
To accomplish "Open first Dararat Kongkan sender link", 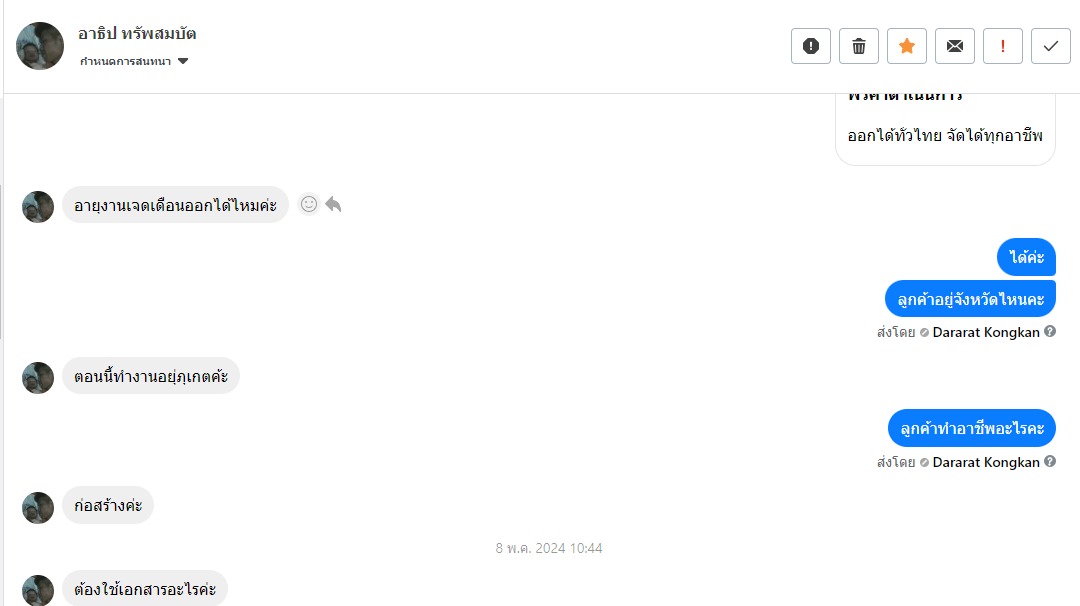I will point(986,332).
